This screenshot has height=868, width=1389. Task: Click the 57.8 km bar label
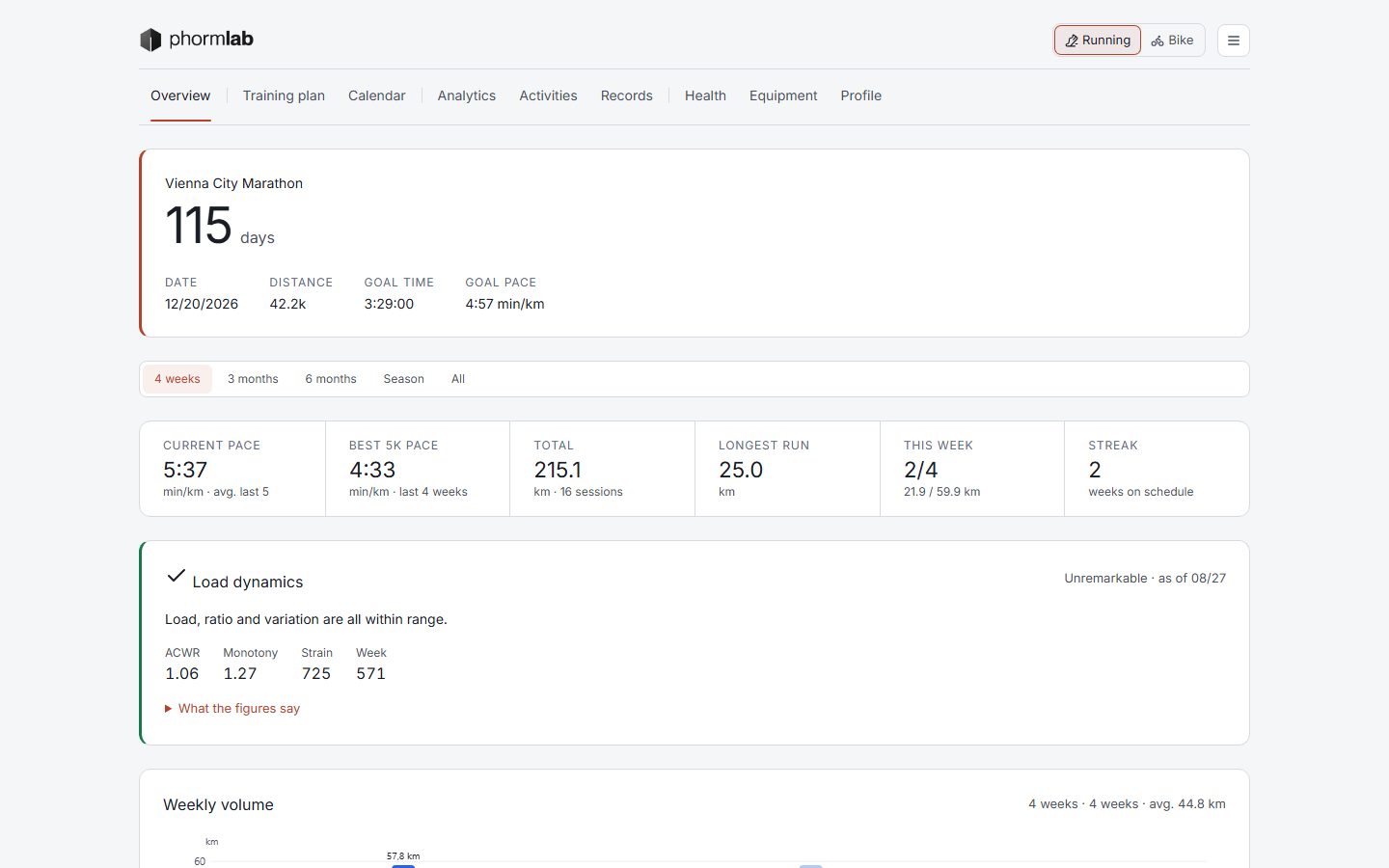point(403,856)
